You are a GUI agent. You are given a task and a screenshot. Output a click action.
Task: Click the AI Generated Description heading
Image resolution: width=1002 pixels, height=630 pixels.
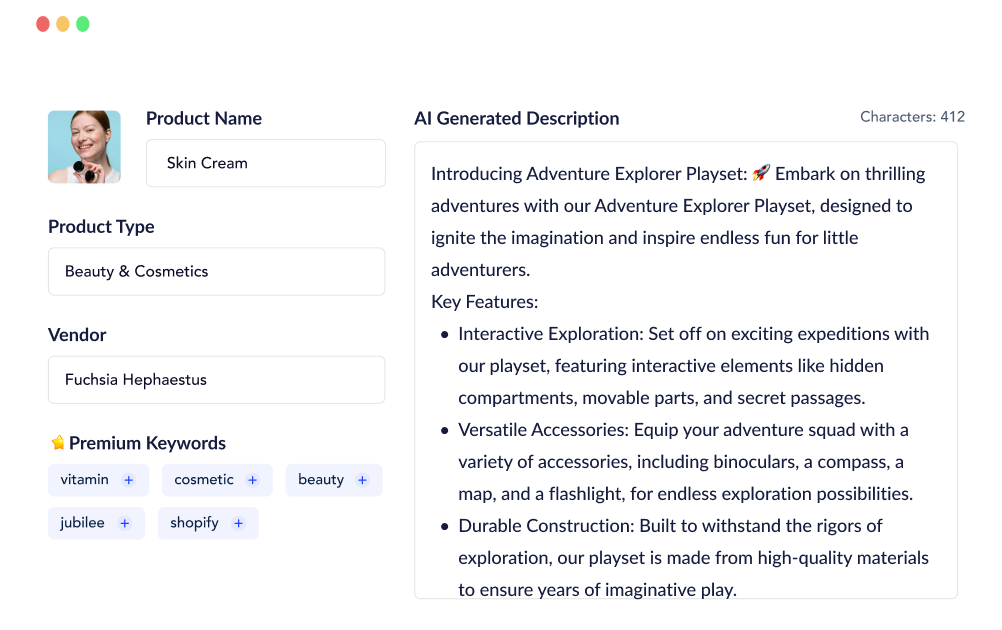click(517, 118)
